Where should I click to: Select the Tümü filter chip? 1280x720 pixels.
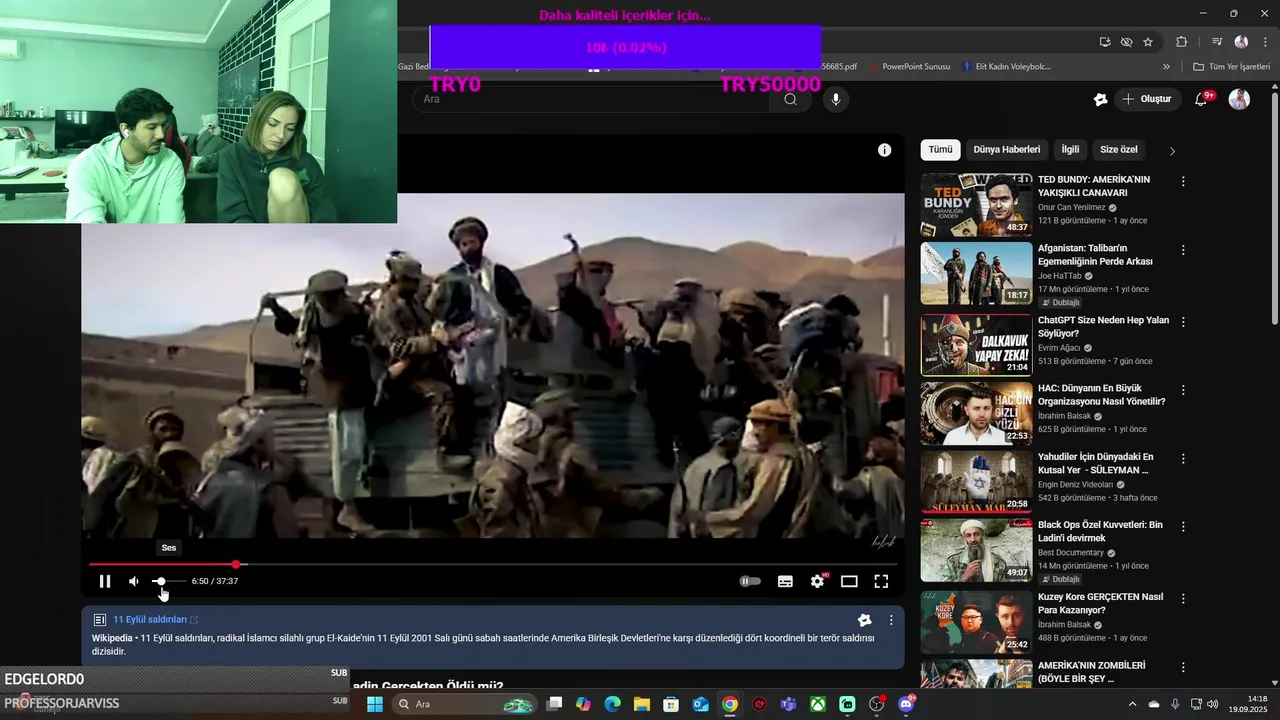[940, 150]
